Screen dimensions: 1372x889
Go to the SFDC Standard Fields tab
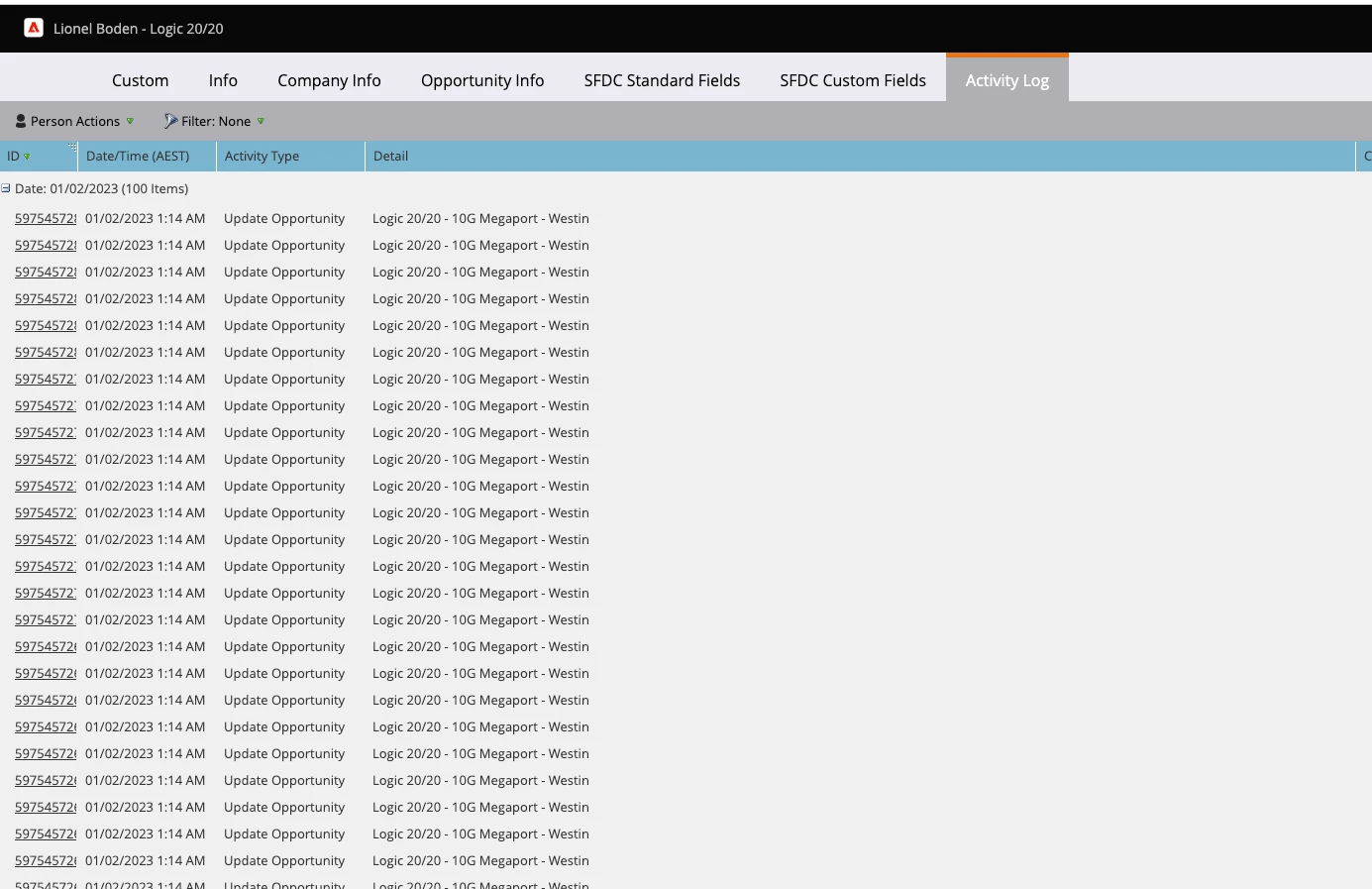point(662,80)
